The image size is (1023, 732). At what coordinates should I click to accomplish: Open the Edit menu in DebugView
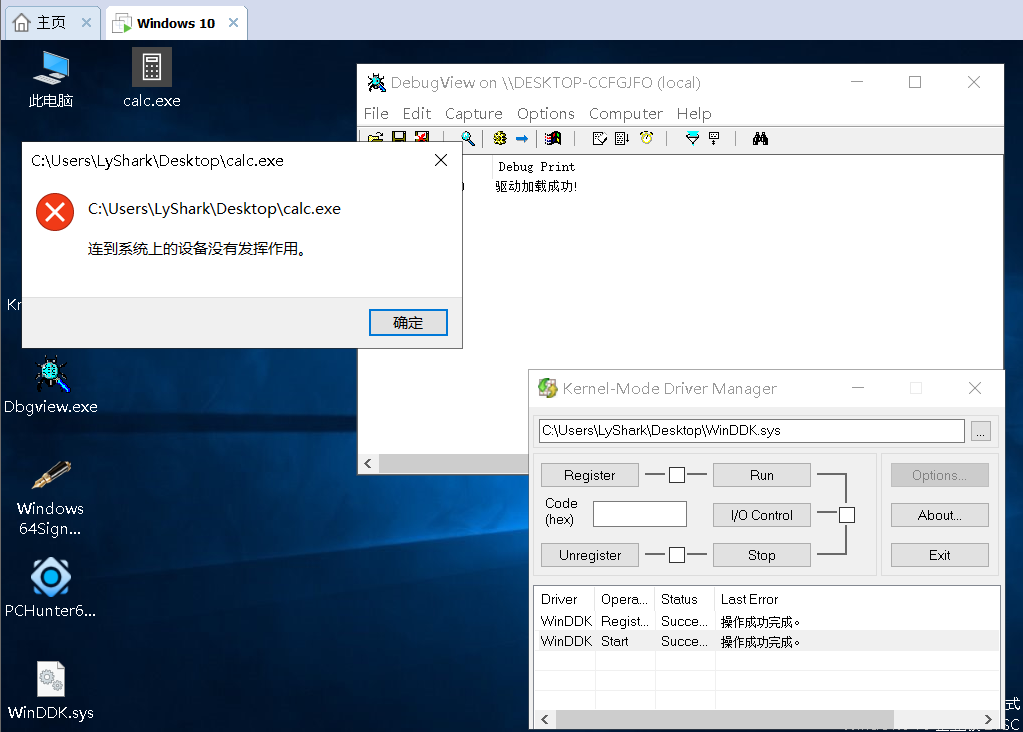[x=416, y=114]
